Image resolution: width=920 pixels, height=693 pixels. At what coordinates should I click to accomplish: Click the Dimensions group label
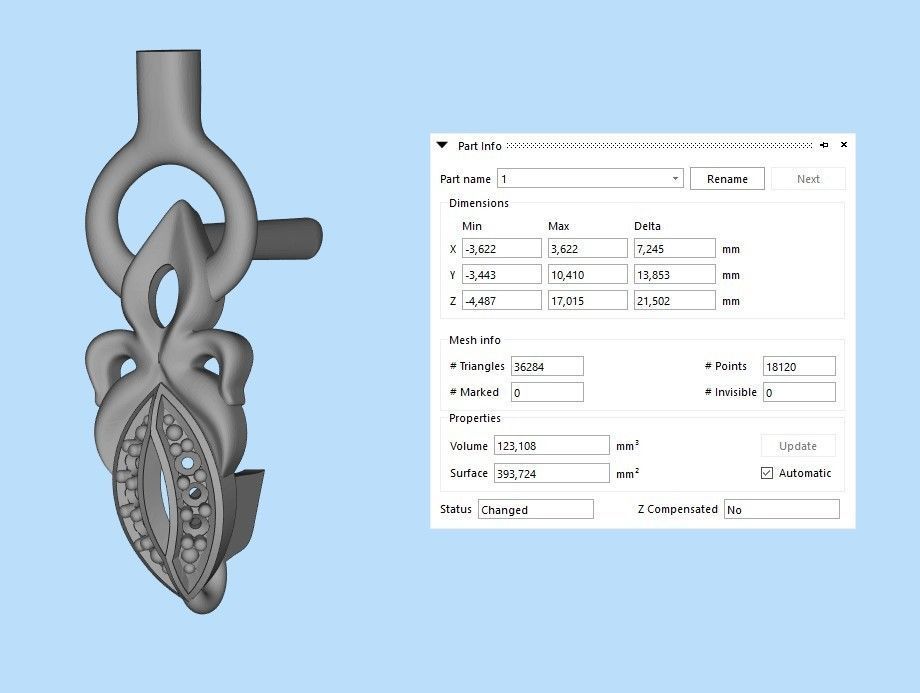[x=479, y=203]
